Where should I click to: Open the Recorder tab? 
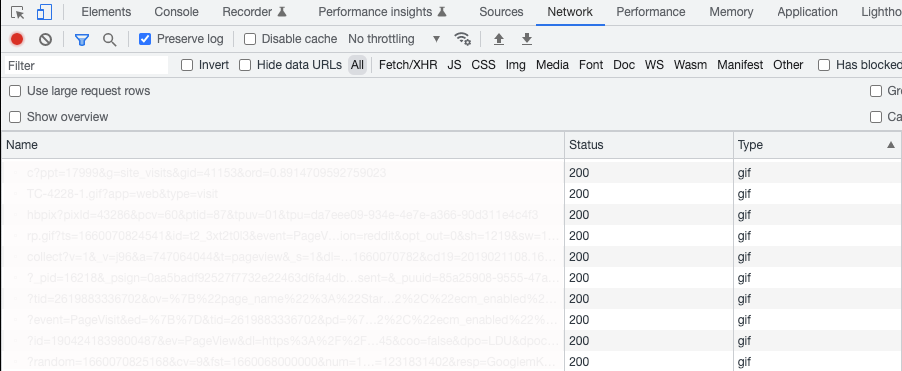point(254,12)
